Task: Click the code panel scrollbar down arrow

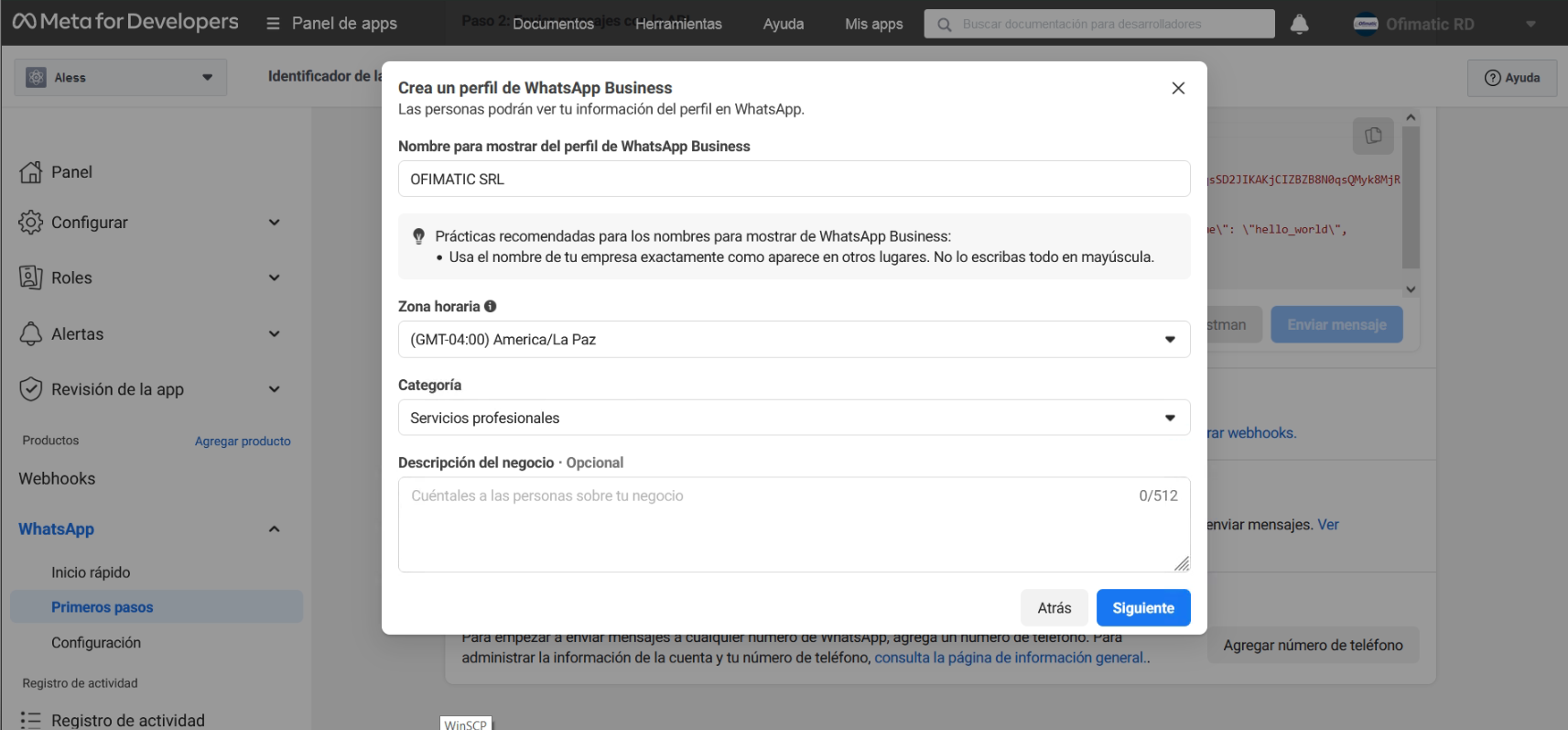Action: click(1411, 289)
